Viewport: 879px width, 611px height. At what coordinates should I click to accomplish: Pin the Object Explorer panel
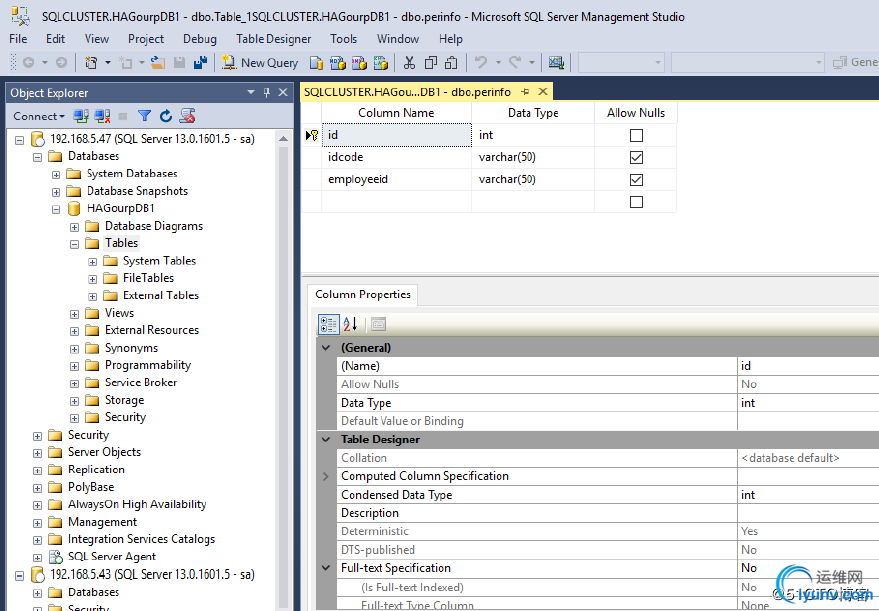(x=267, y=92)
